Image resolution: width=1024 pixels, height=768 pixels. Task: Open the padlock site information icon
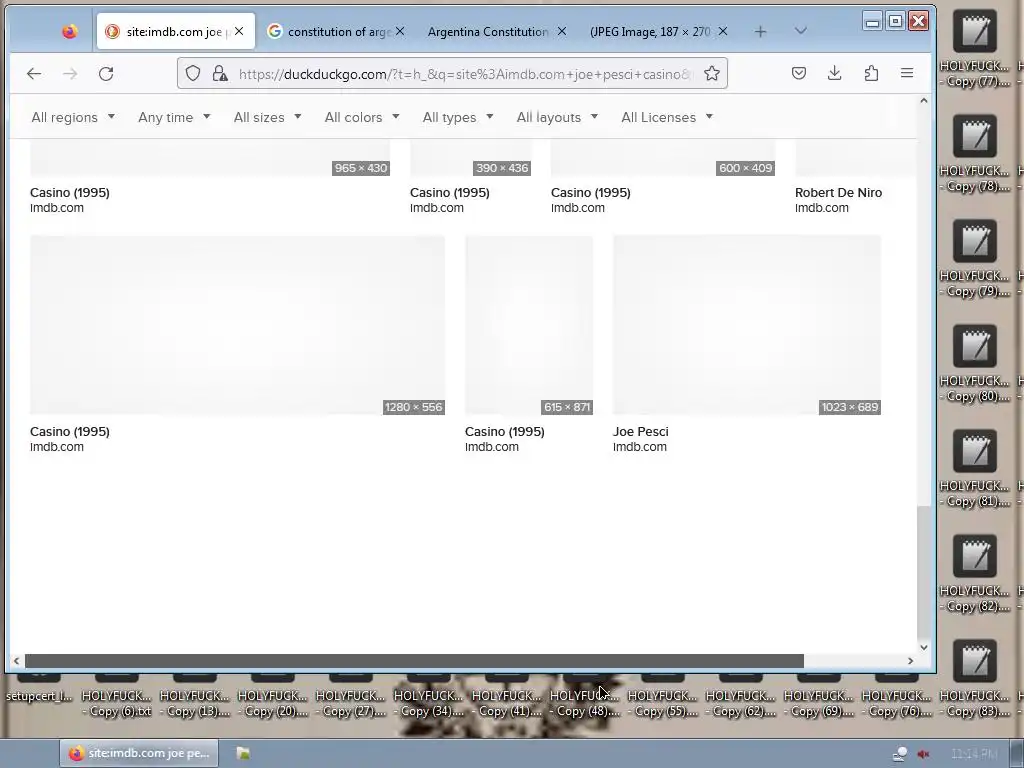pyautogui.click(x=220, y=73)
